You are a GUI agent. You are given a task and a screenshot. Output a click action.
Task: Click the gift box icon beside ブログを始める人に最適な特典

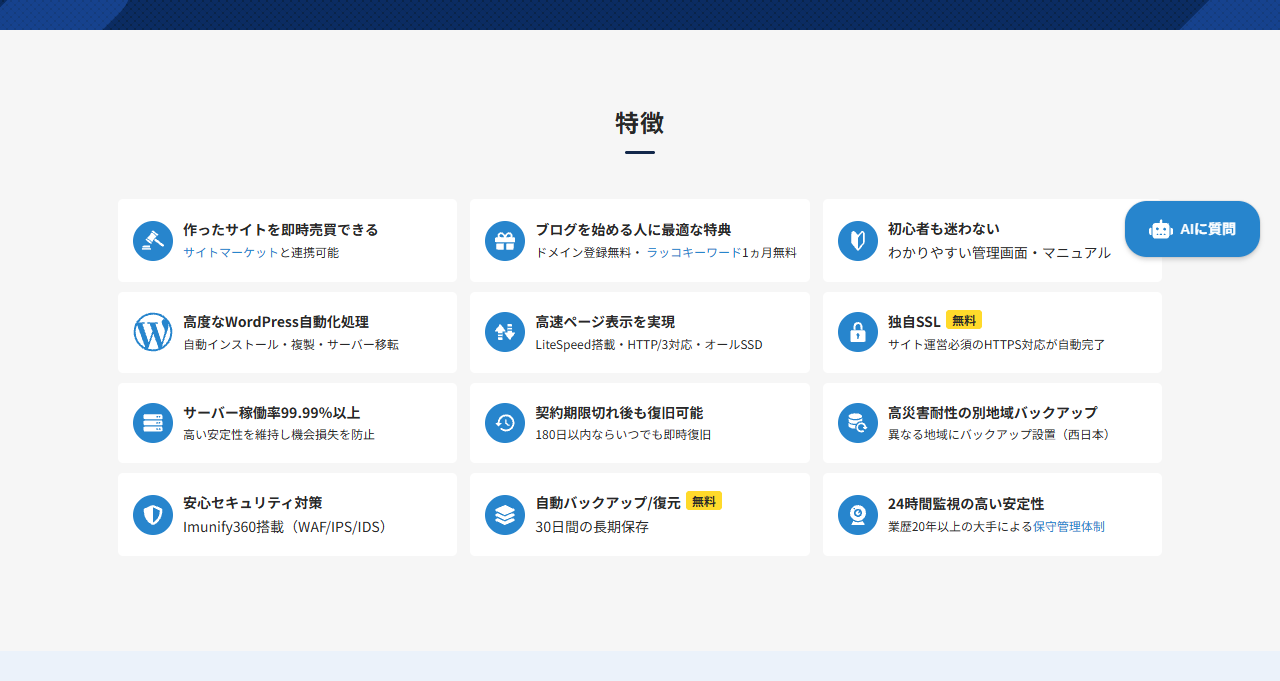pyautogui.click(x=504, y=240)
